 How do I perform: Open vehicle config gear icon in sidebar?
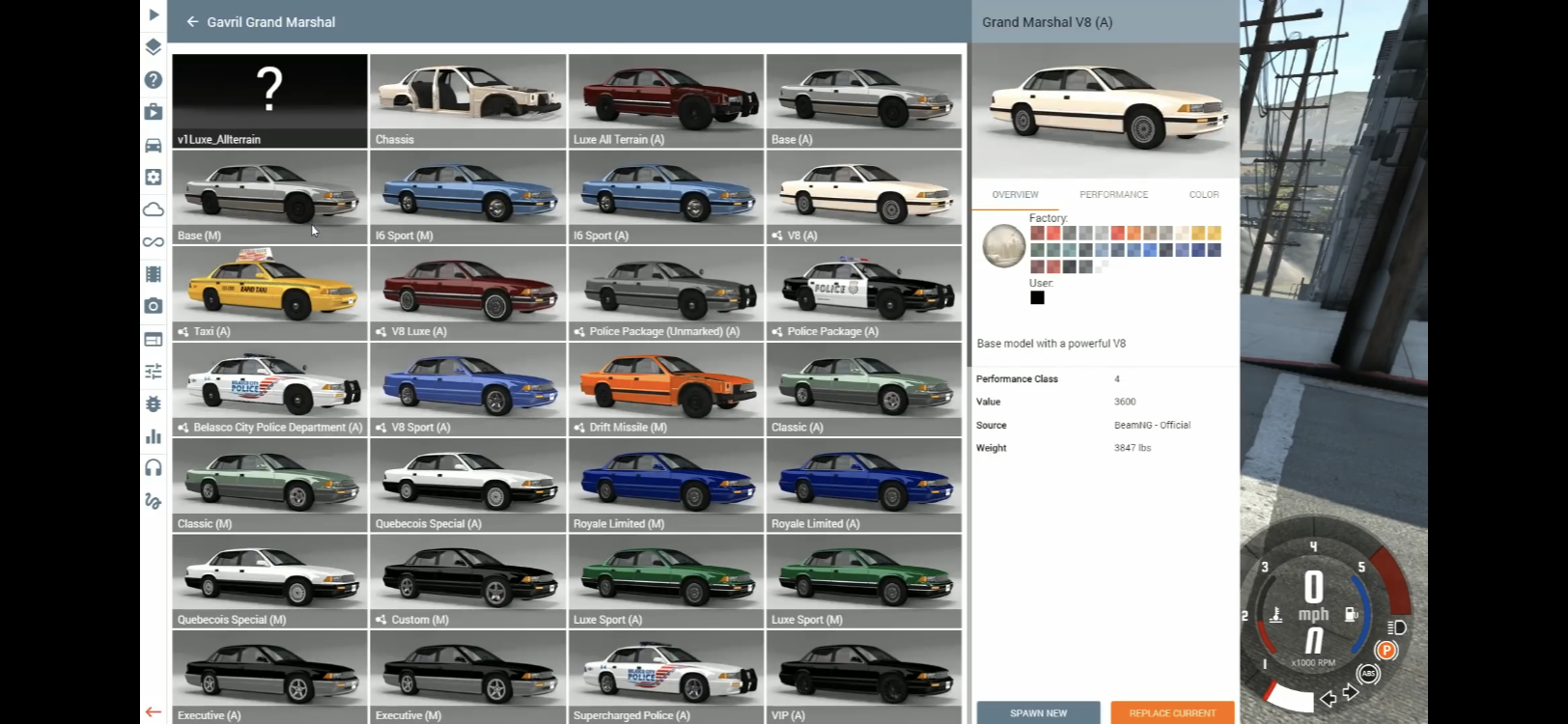point(154,177)
